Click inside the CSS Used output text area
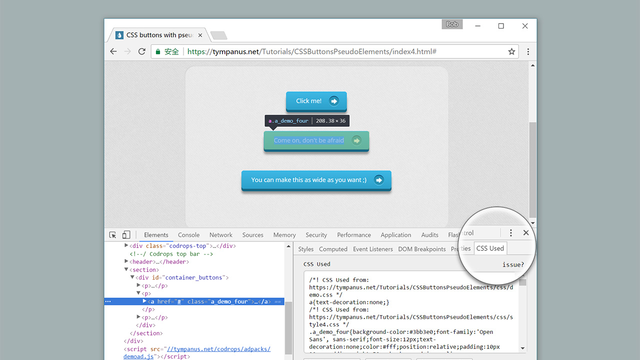This screenshot has width=640, height=360. pos(411,312)
